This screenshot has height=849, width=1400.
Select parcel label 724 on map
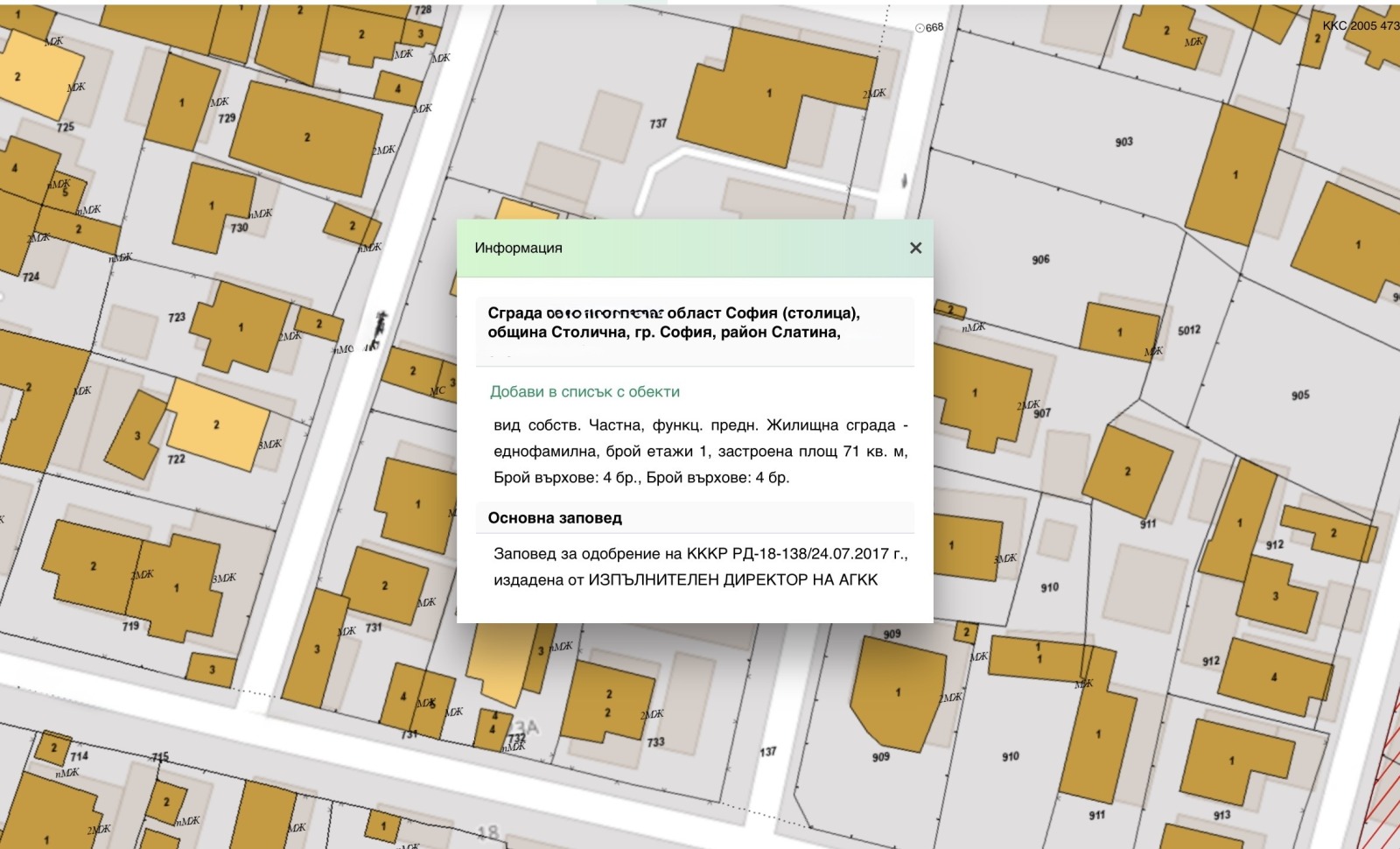pyautogui.click(x=31, y=277)
